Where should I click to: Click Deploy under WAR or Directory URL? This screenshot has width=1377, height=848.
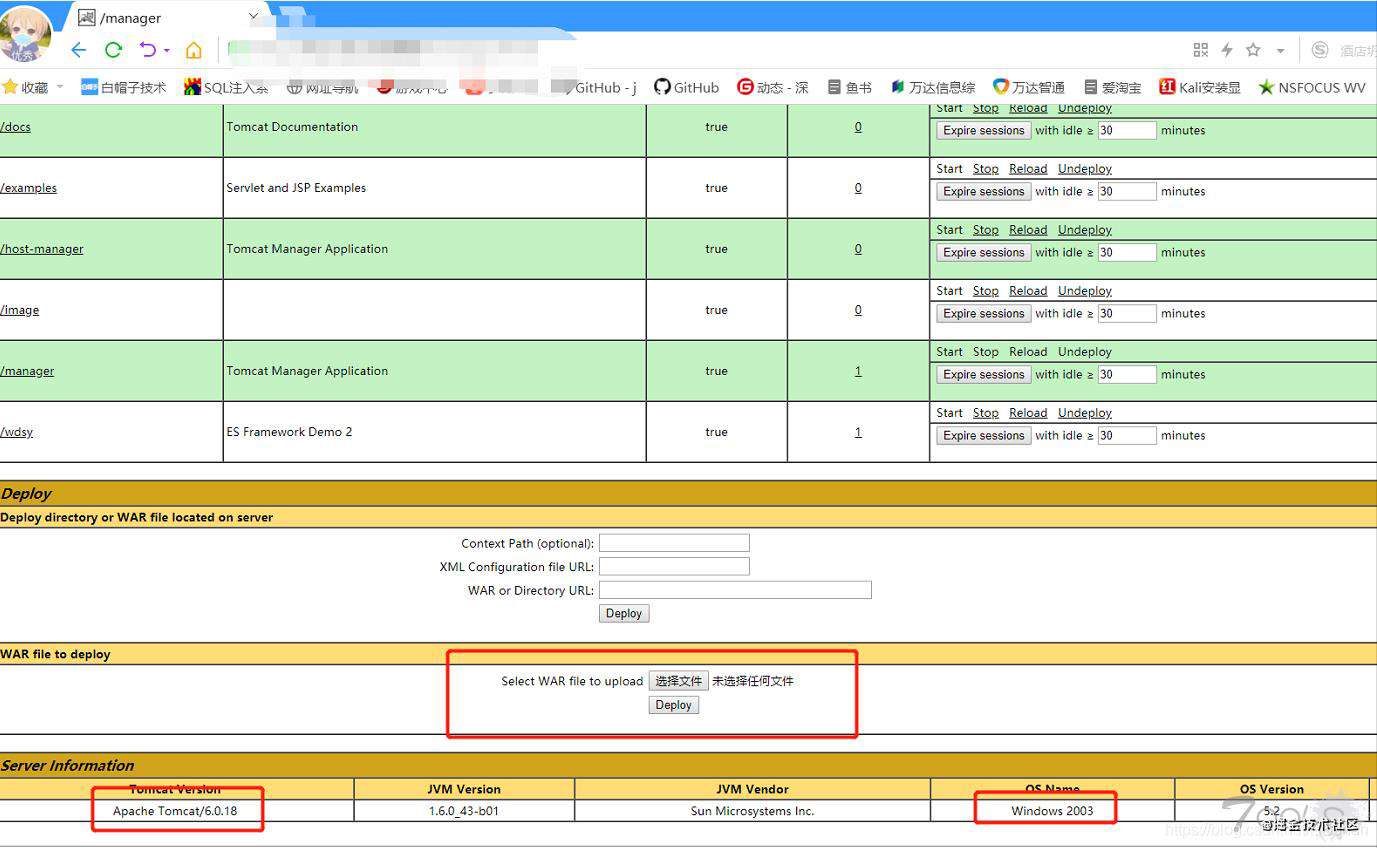point(624,614)
